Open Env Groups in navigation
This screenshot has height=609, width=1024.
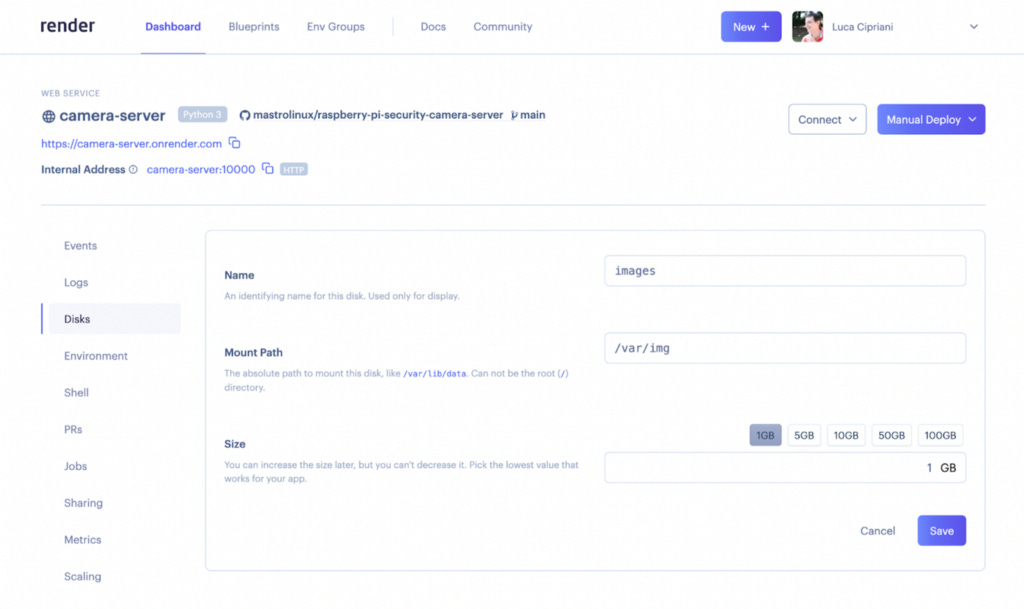[x=336, y=27]
